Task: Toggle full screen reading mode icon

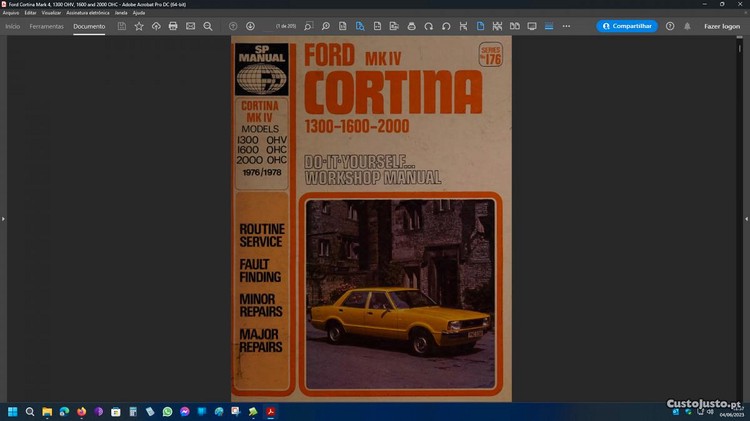Action: (532, 26)
